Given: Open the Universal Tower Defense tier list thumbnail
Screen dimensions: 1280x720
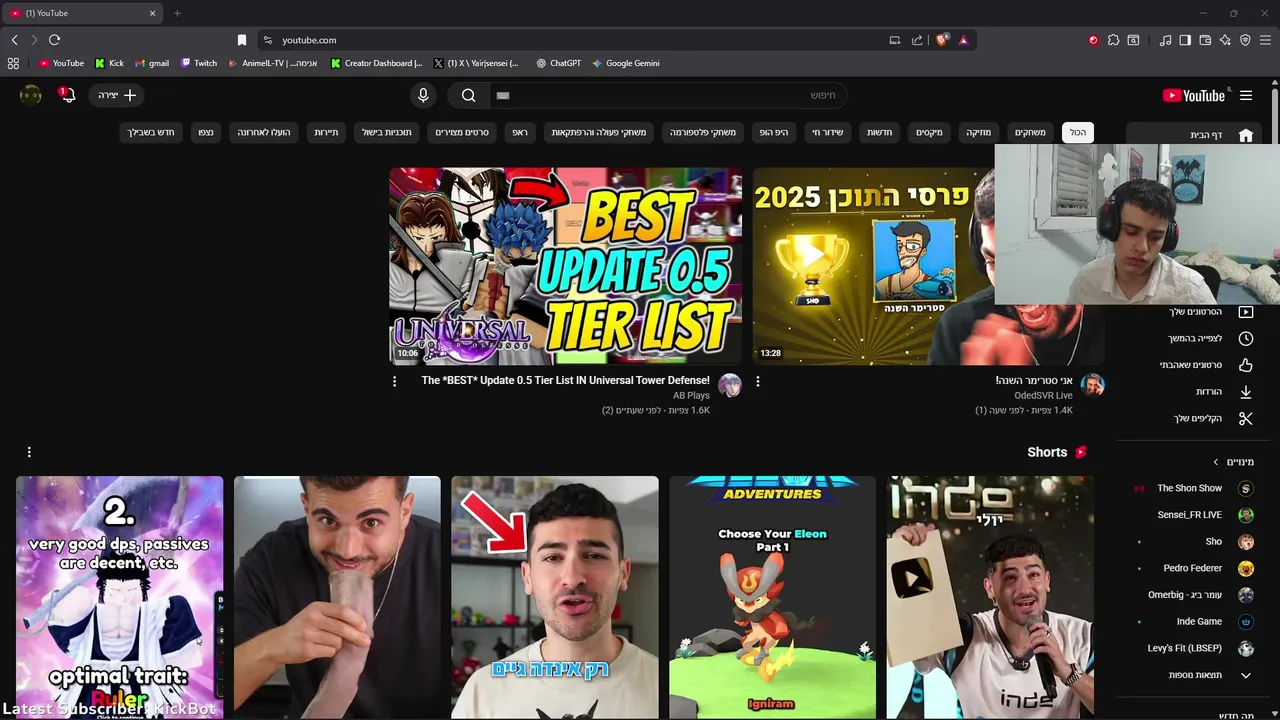Looking at the screenshot, I should tap(565, 266).
